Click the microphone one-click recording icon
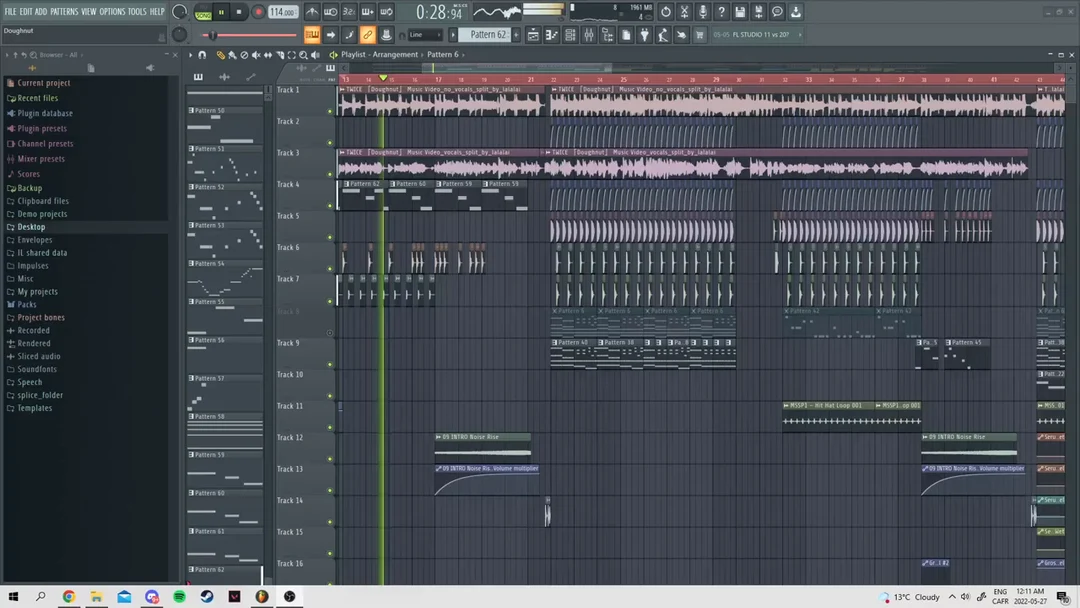This screenshot has width=1080, height=608. 703,12
